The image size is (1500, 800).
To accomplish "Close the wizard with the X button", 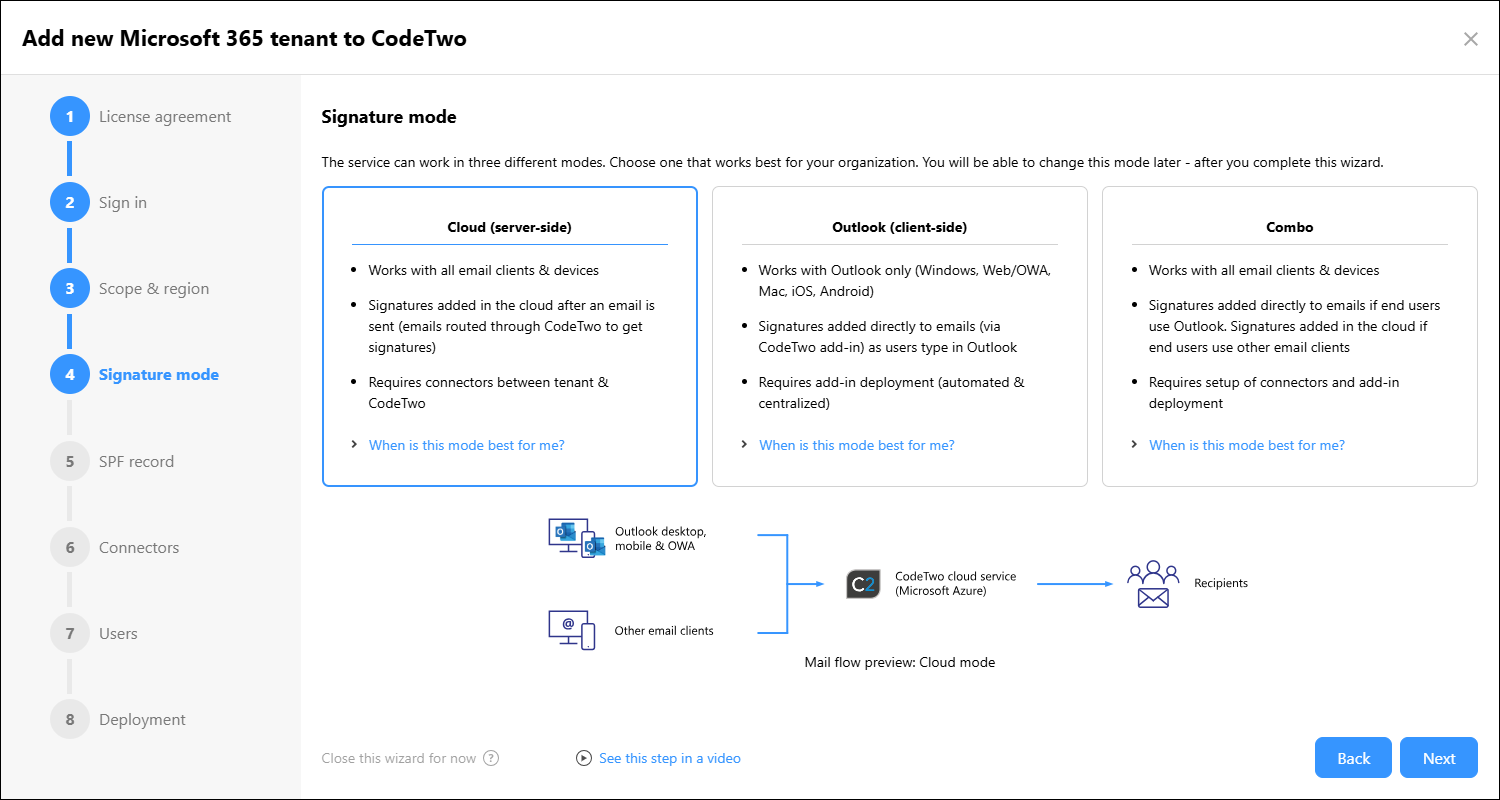I will point(1470,39).
